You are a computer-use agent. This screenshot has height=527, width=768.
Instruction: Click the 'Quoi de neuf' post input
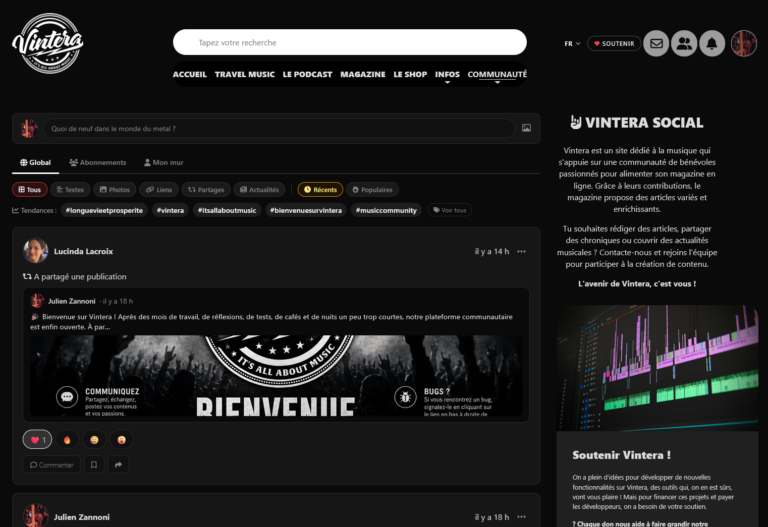[x=279, y=128]
